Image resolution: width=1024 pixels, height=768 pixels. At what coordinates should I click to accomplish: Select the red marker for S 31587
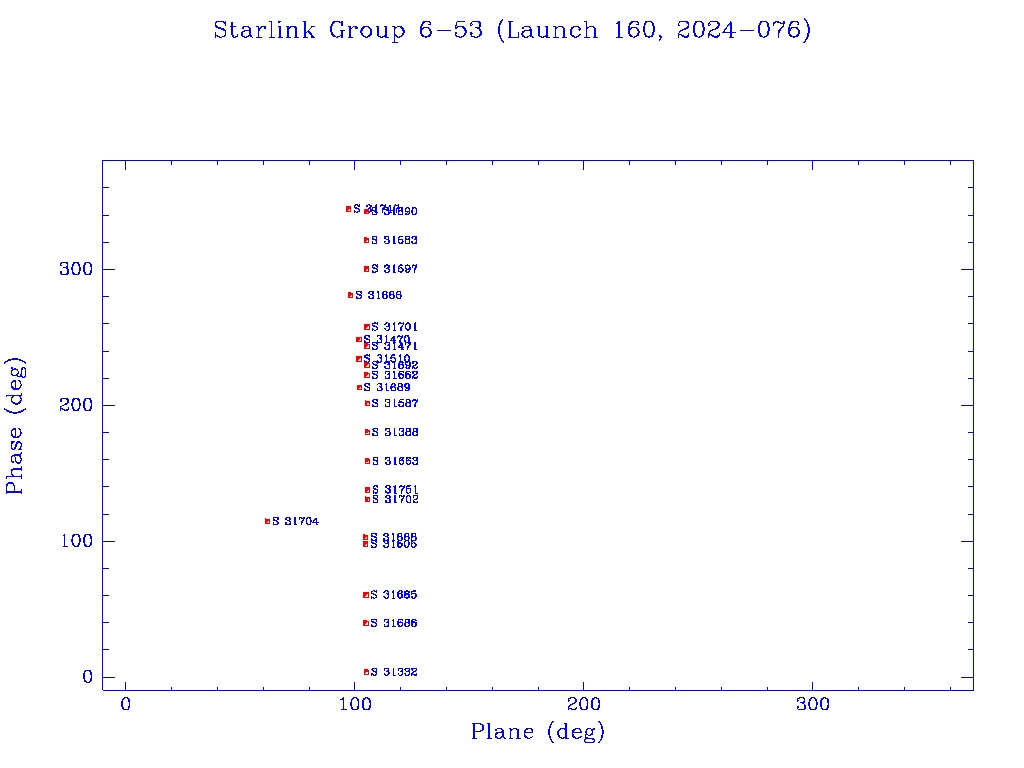(x=367, y=404)
